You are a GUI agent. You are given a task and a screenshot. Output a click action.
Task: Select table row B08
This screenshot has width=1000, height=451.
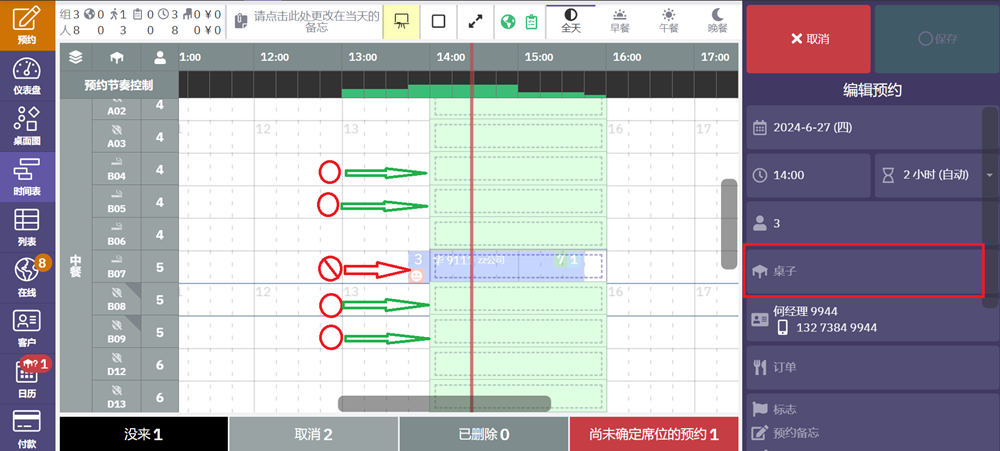click(x=116, y=300)
